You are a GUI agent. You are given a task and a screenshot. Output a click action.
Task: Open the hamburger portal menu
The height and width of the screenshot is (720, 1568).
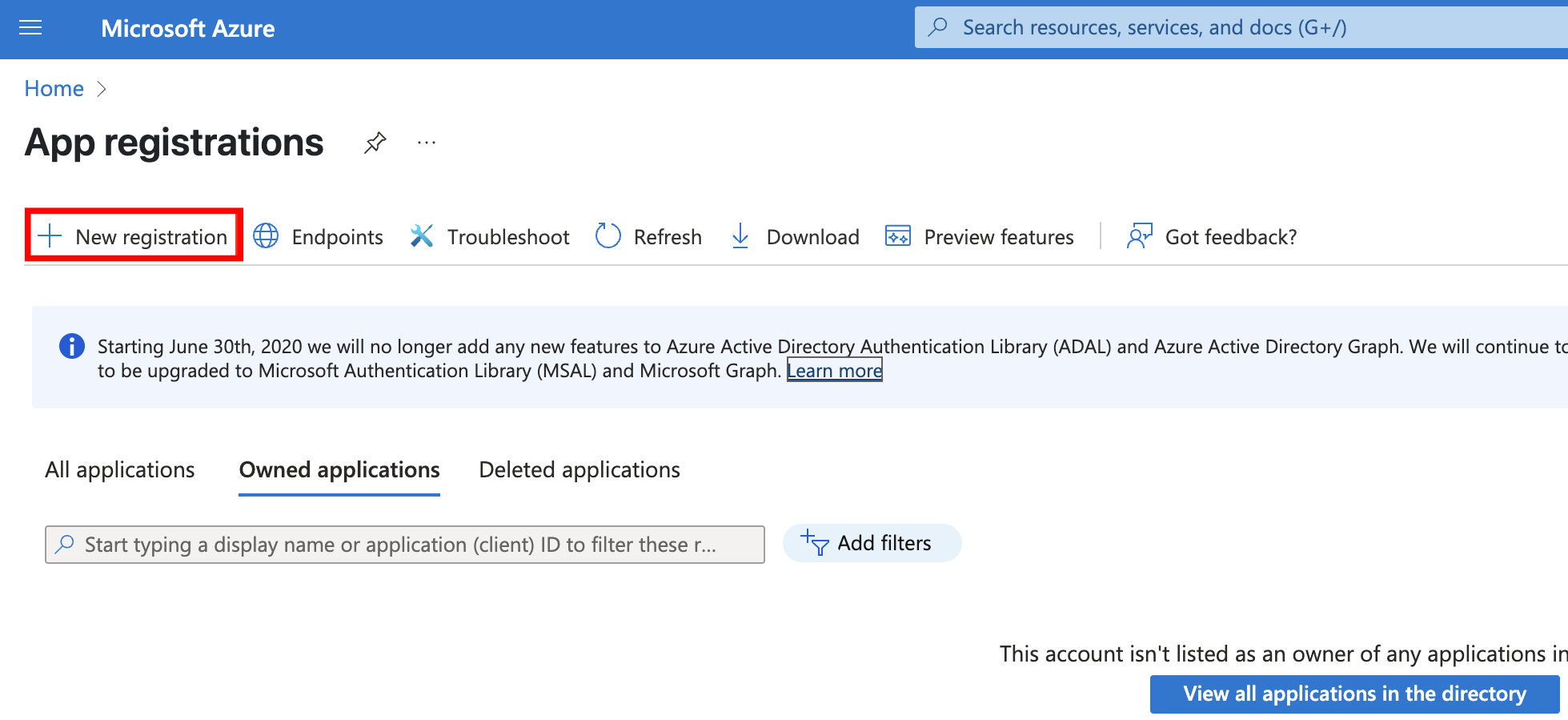pyautogui.click(x=30, y=29)
